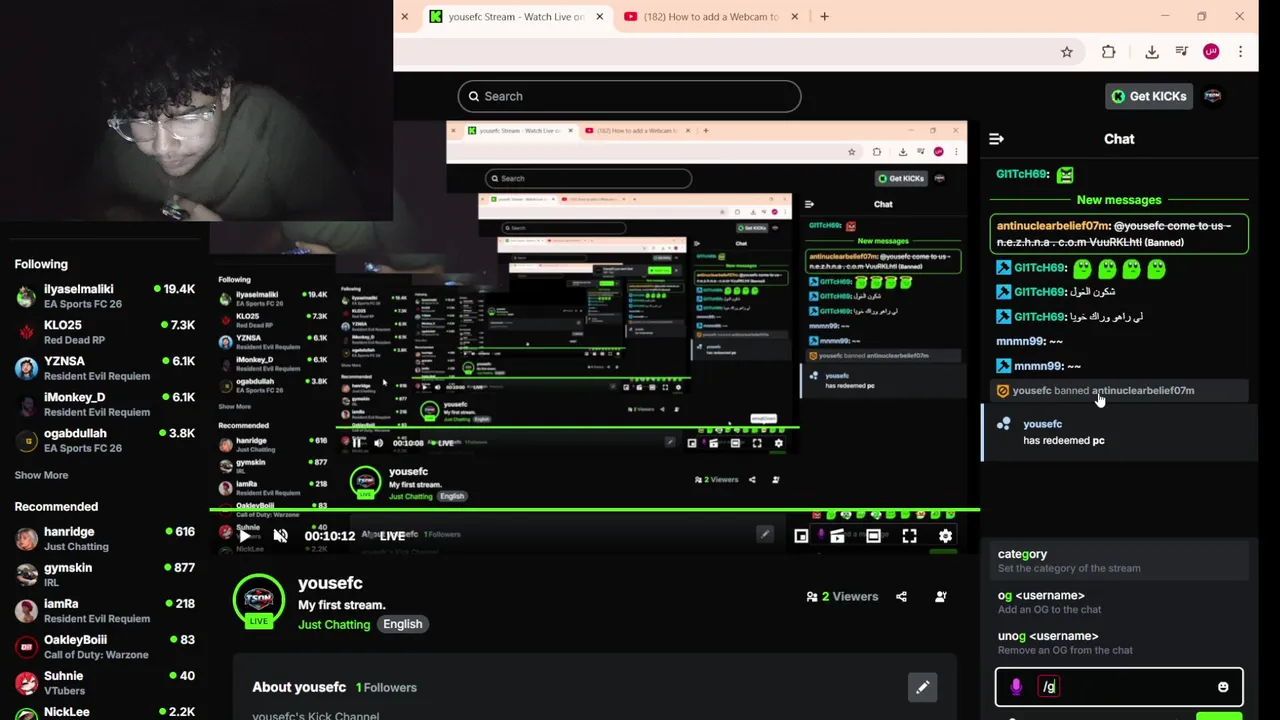1280x720 pixels.
Task: Click the Get KICKs button
Action: [x=1148, y=96]
